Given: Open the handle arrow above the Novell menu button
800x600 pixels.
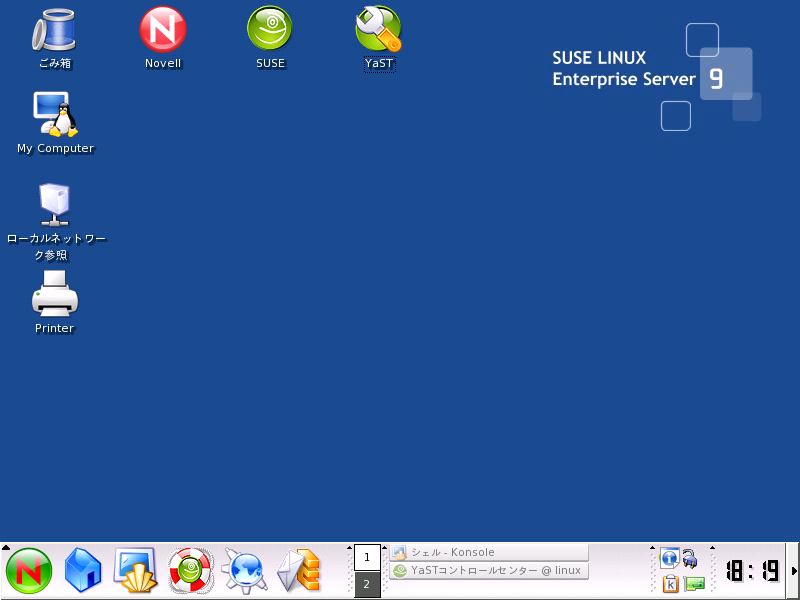Looking at the screenshot, I should coord(6,548).
